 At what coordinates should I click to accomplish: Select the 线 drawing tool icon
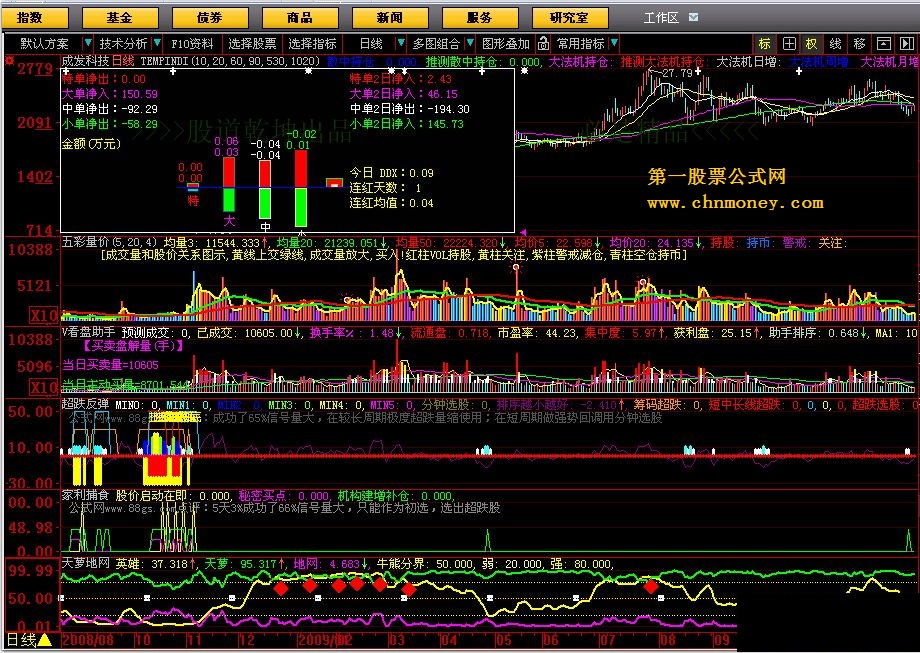pos(836,43)
